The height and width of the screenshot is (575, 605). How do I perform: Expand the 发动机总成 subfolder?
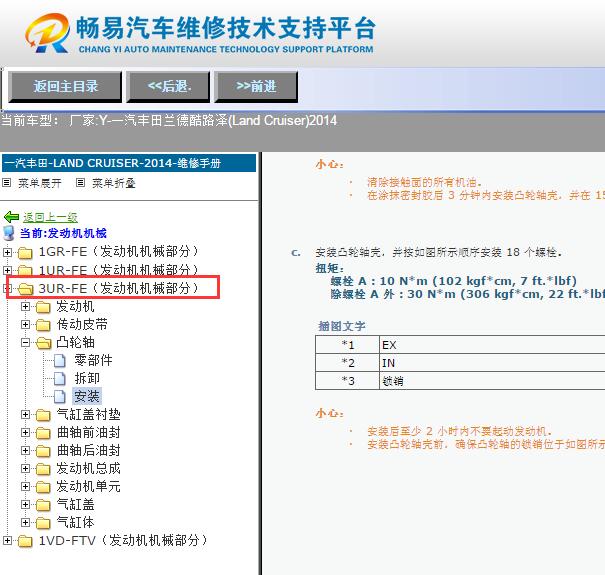pos(25,468)
